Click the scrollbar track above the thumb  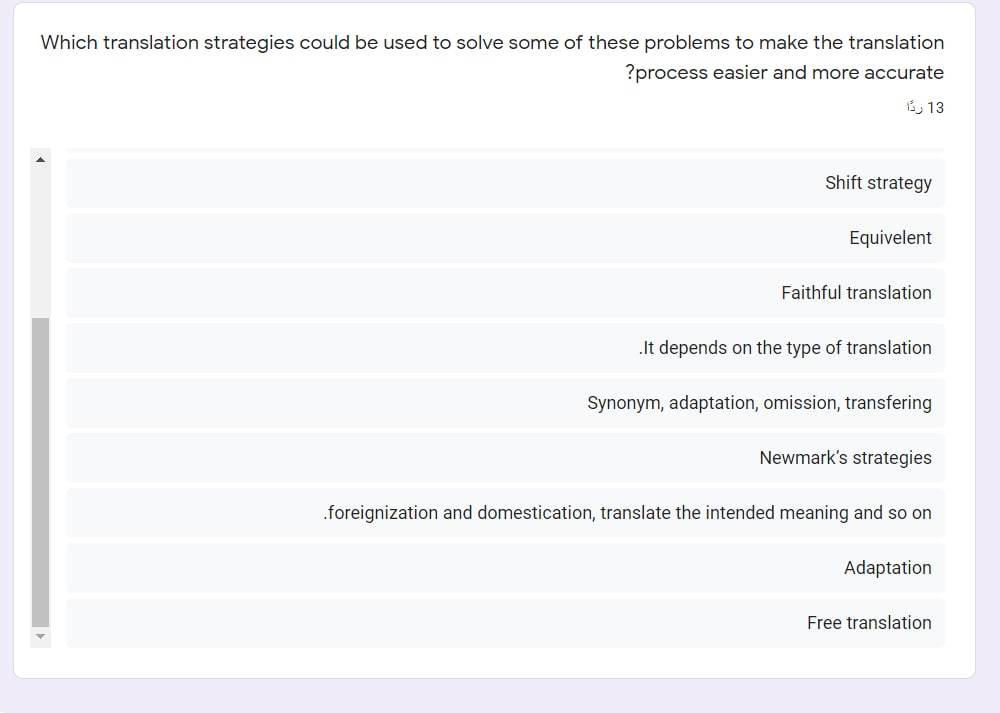click(x=40, y=244)
